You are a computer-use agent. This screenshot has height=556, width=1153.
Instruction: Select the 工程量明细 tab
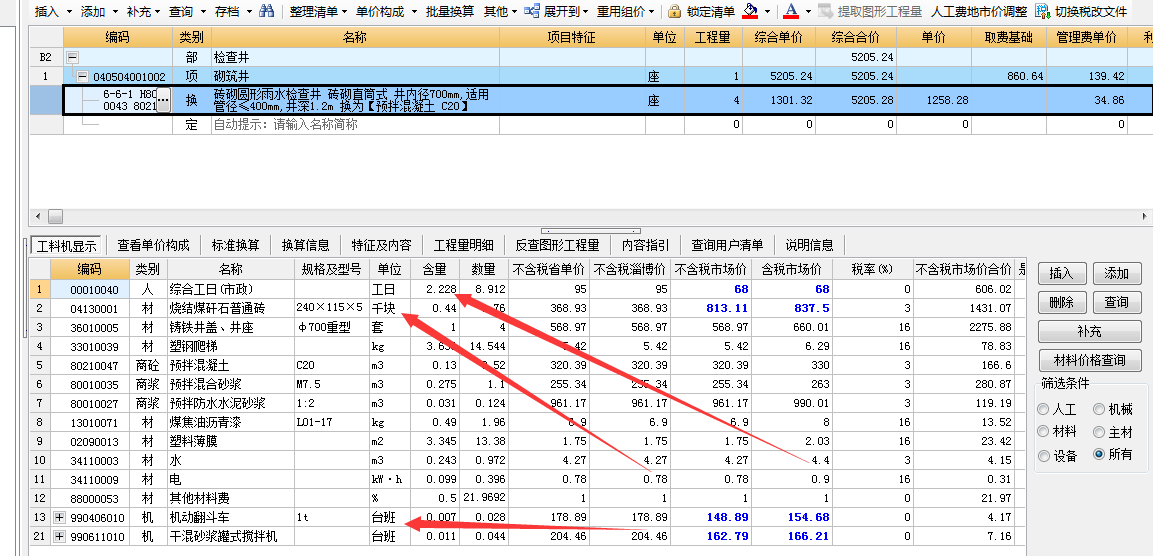[x=463, y=245]
